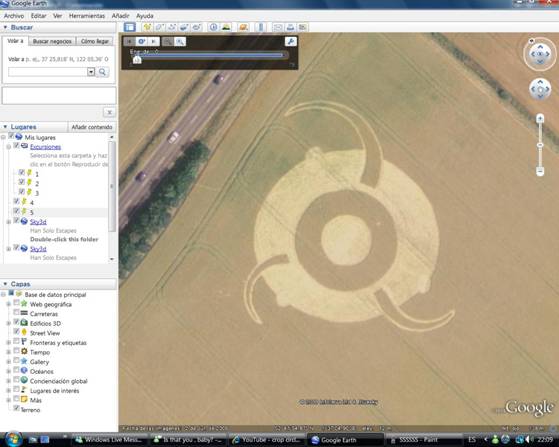This screenshot has width=559, height=447.
Task: Add a placemark with the yellow pin icon
Action: coord(147,27)
